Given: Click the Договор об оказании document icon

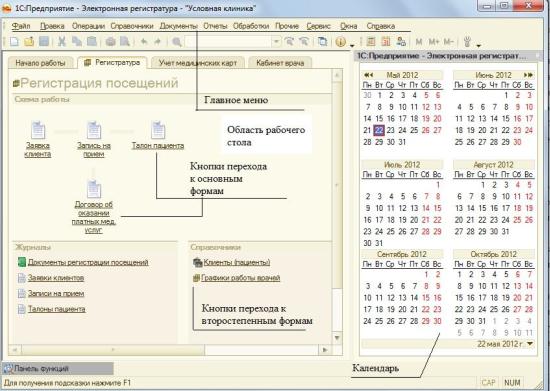Looking at the screenshot, I should 94,189.
